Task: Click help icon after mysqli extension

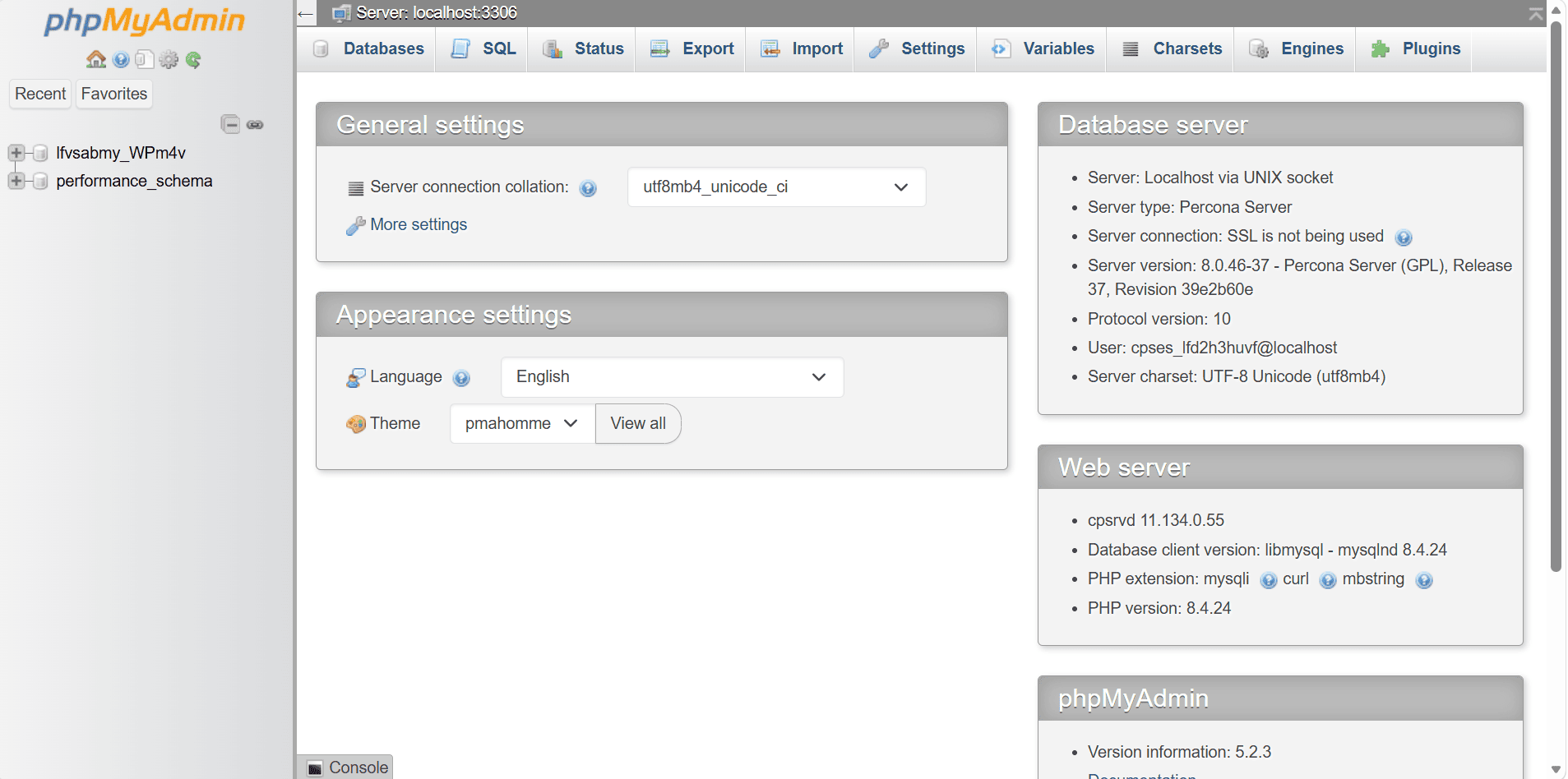Action: point(1269,581)
